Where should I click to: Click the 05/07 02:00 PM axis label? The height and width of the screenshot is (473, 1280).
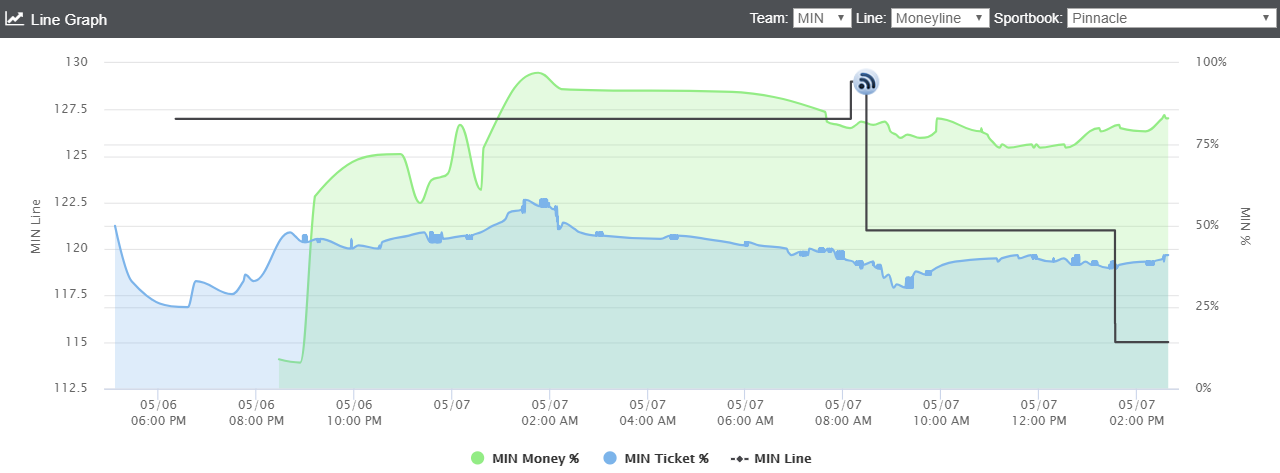click(x=1136, y=413)
